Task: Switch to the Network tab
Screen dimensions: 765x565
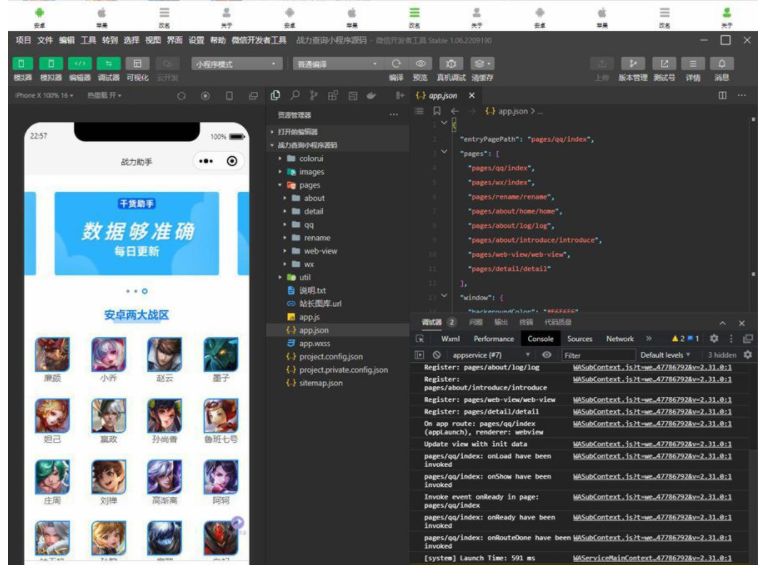Action: click(619, 339)
